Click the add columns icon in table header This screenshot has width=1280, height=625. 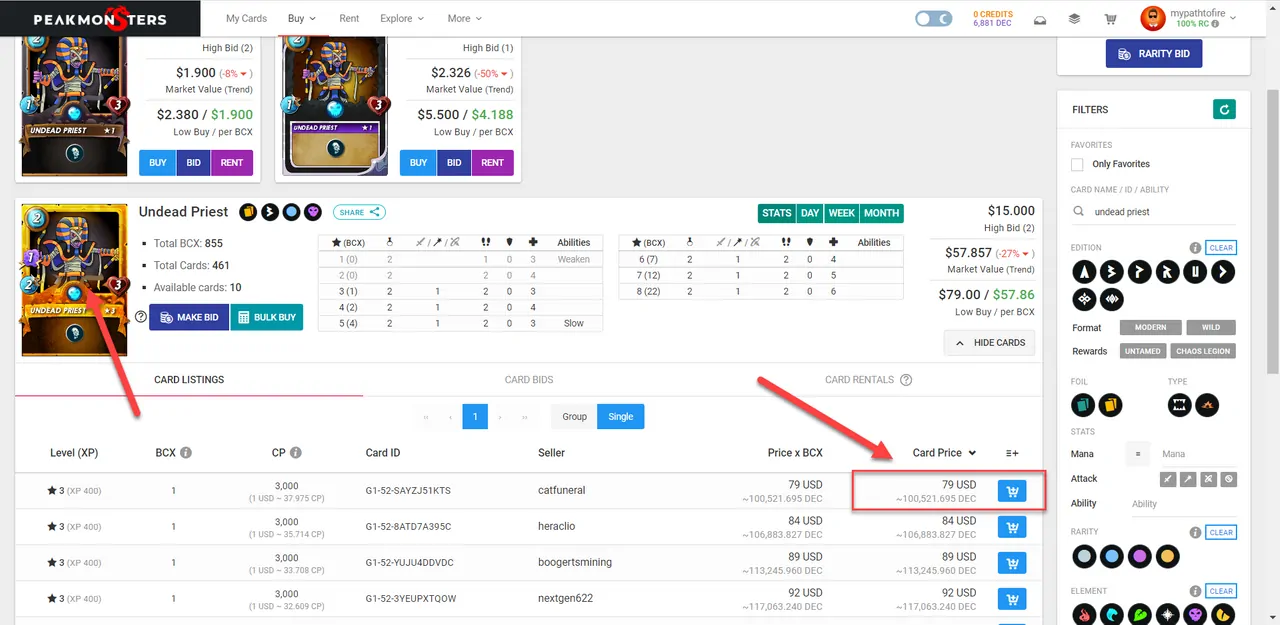coord(1012,453)
